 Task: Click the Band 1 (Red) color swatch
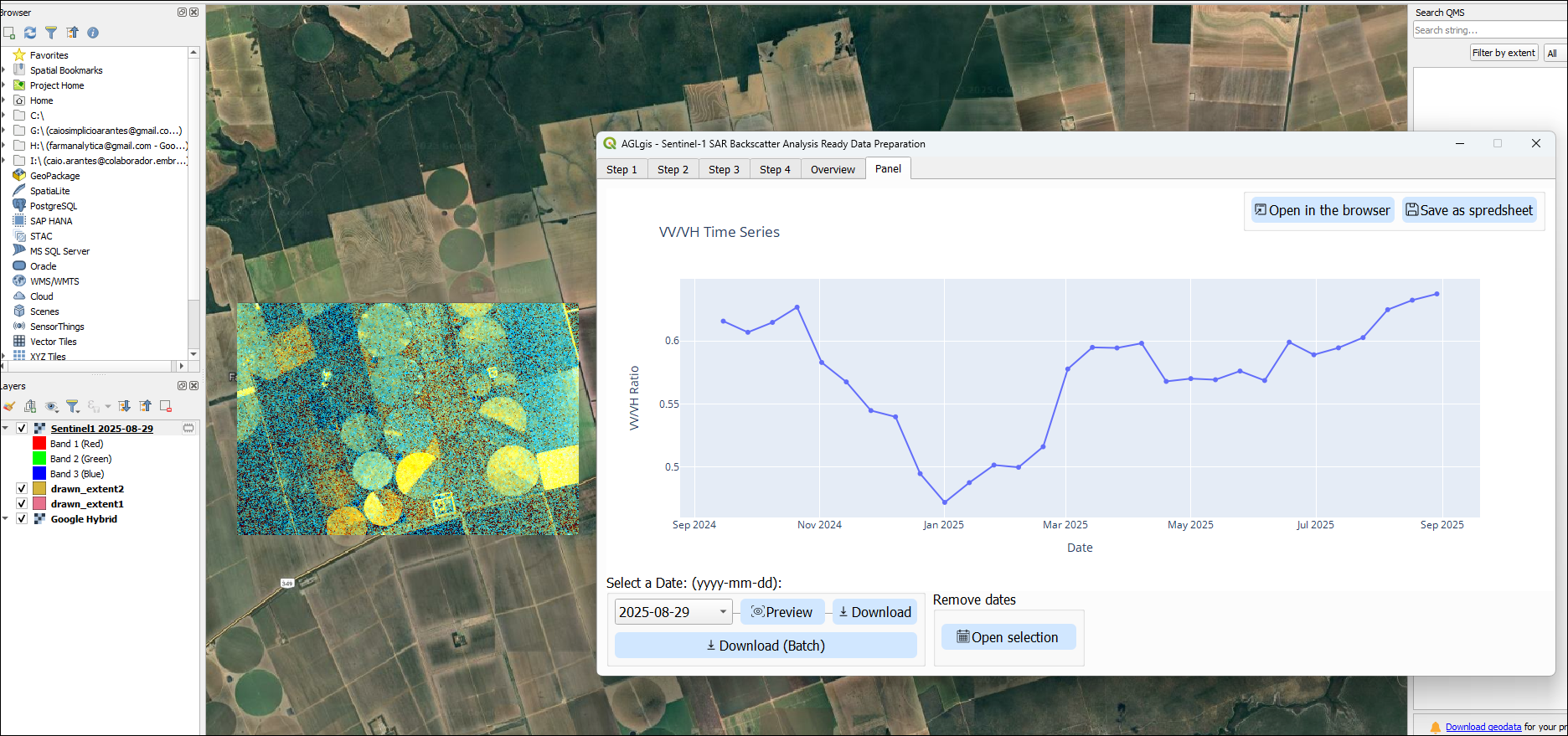(x=39, y=444)
